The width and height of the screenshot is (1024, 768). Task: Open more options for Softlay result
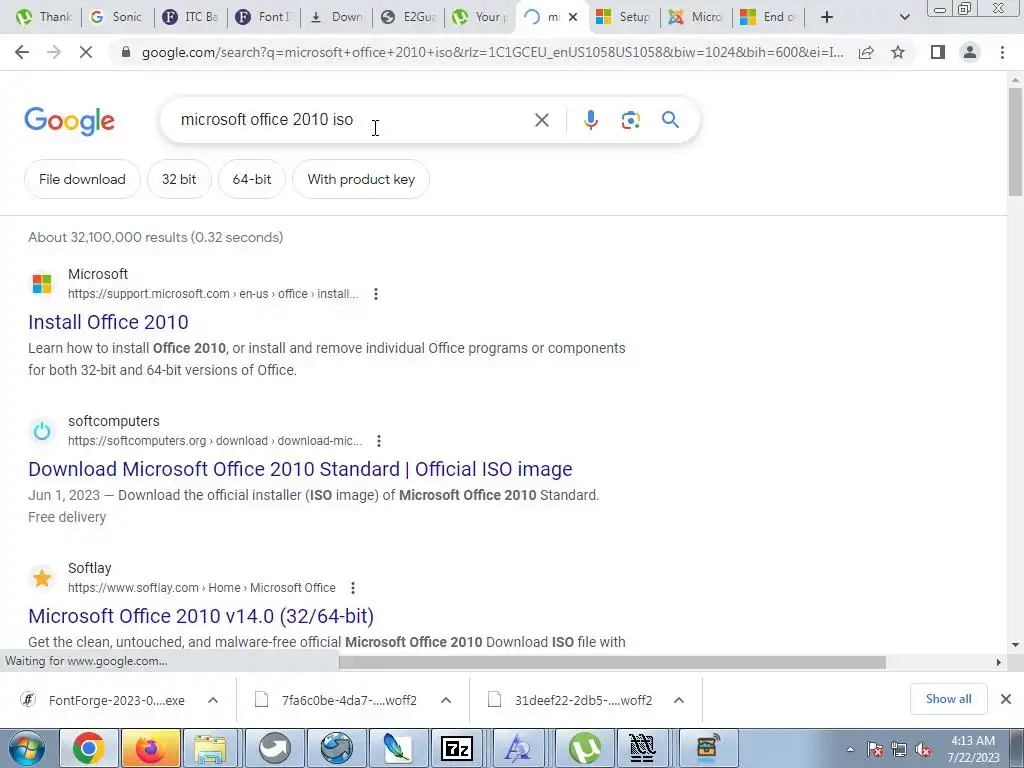coord(353,588)
